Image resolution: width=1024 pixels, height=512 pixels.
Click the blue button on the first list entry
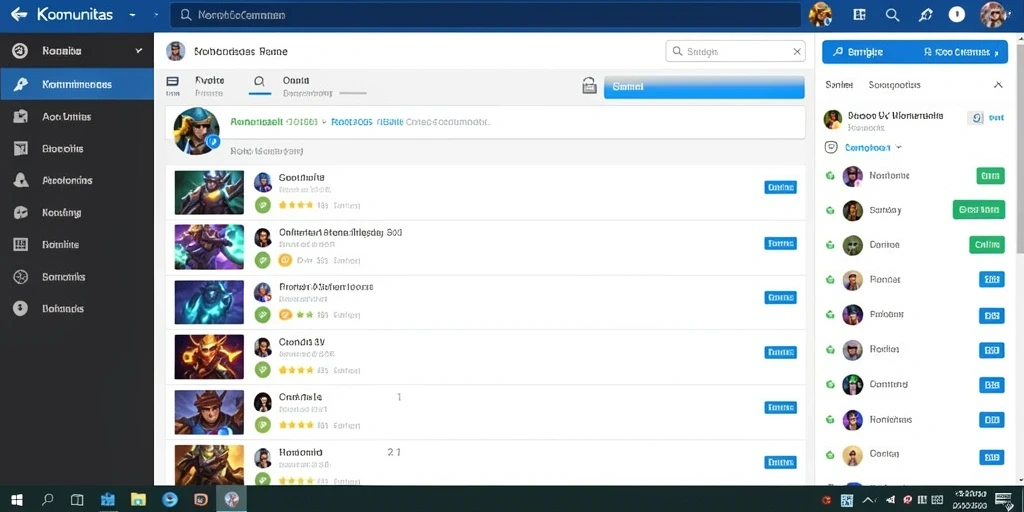[780, 187]
